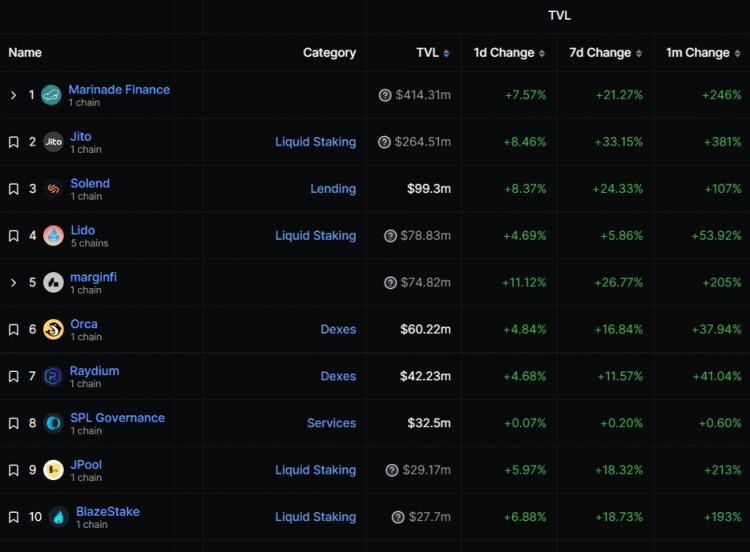Bookmark the SPL Governance row
The width and height of the screenshot is (750, 552).
[x=14, y=423]
